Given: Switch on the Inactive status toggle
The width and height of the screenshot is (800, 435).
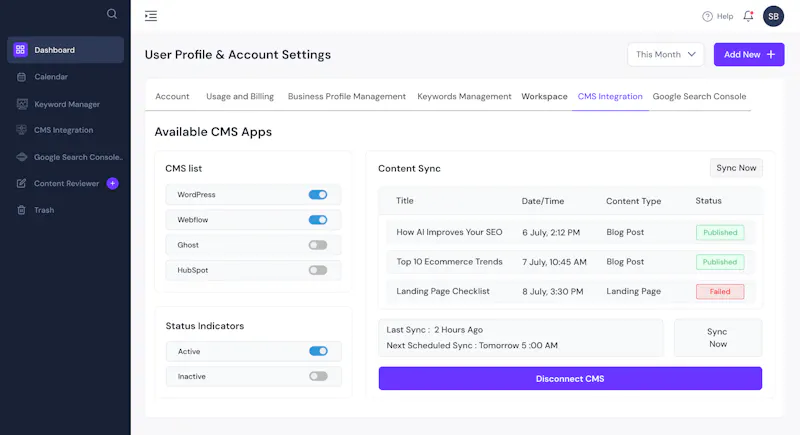Looking at the screenshot, I should point(318,376).
